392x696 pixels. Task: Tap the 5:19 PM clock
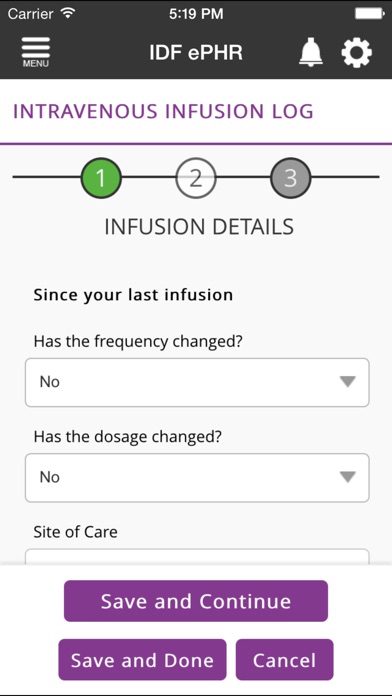click(196, 14)
